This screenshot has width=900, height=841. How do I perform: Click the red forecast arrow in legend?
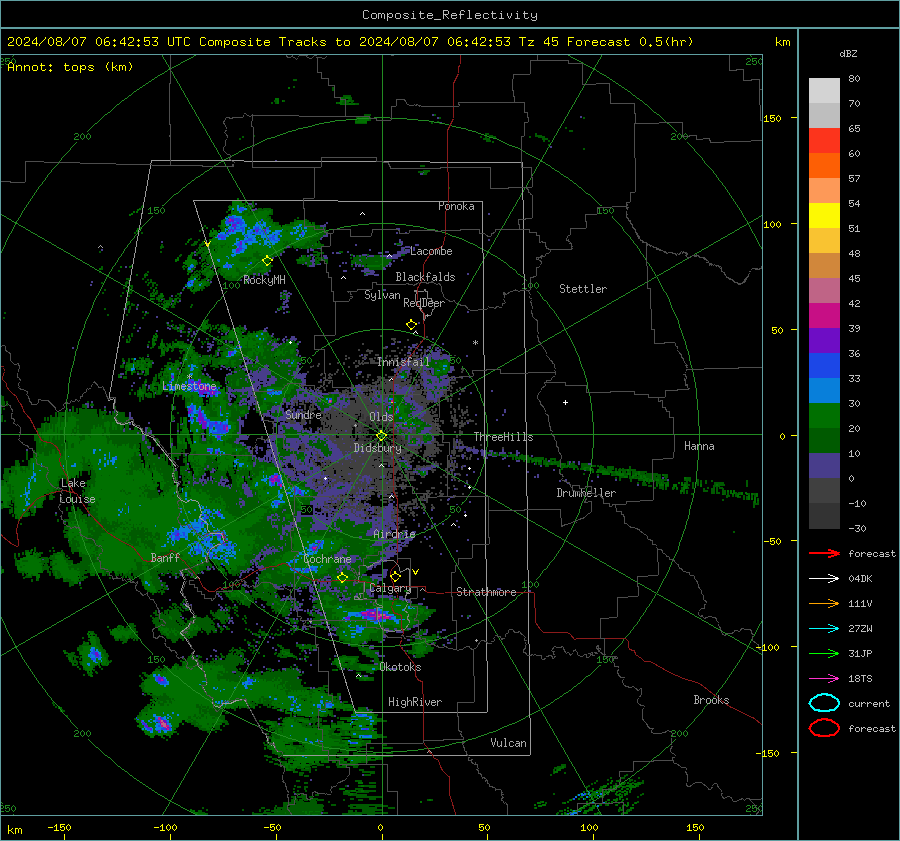click(824, 553)
